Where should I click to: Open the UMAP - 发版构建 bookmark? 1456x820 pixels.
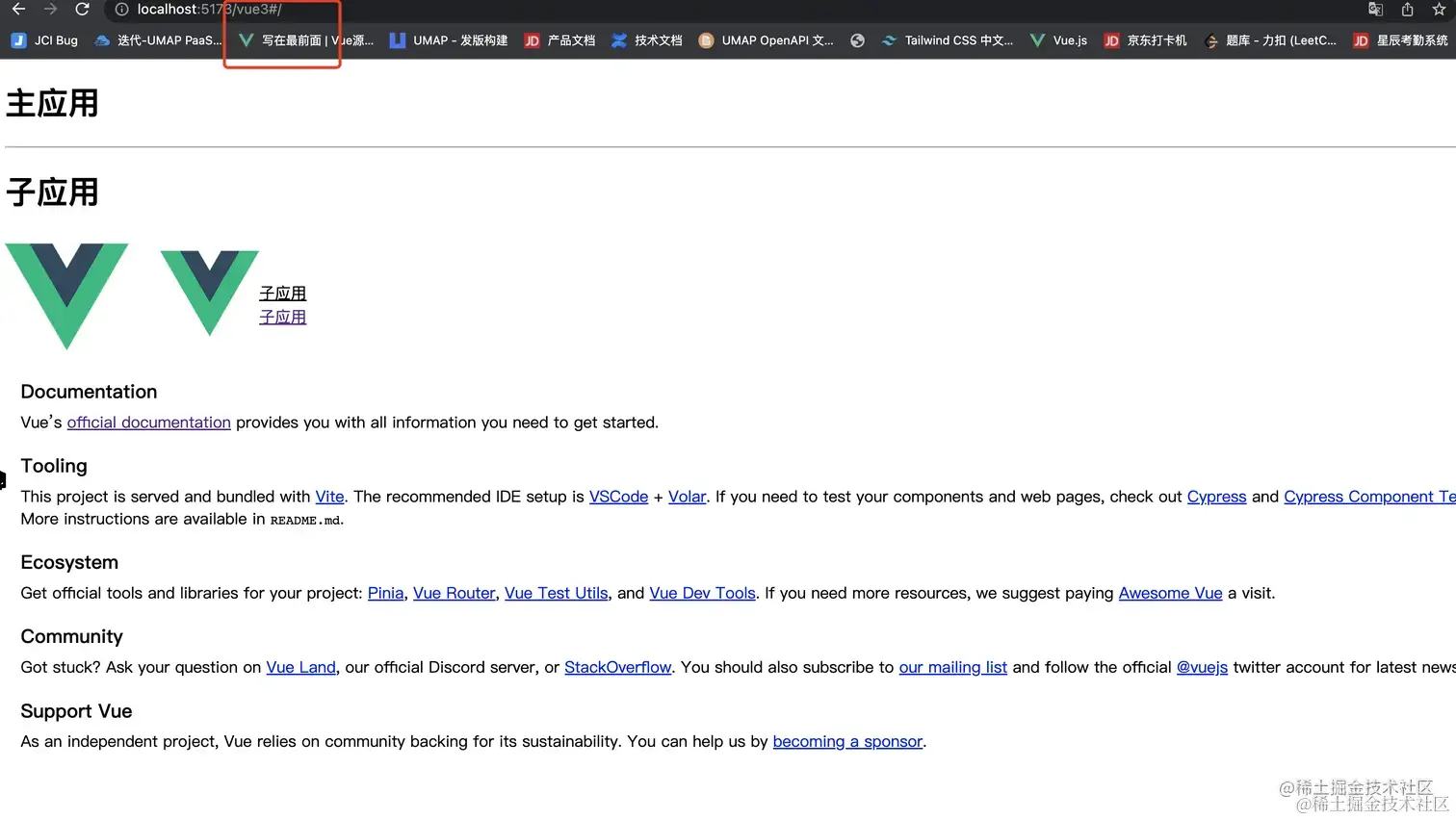pyautogui.click(x=448, y=40)
